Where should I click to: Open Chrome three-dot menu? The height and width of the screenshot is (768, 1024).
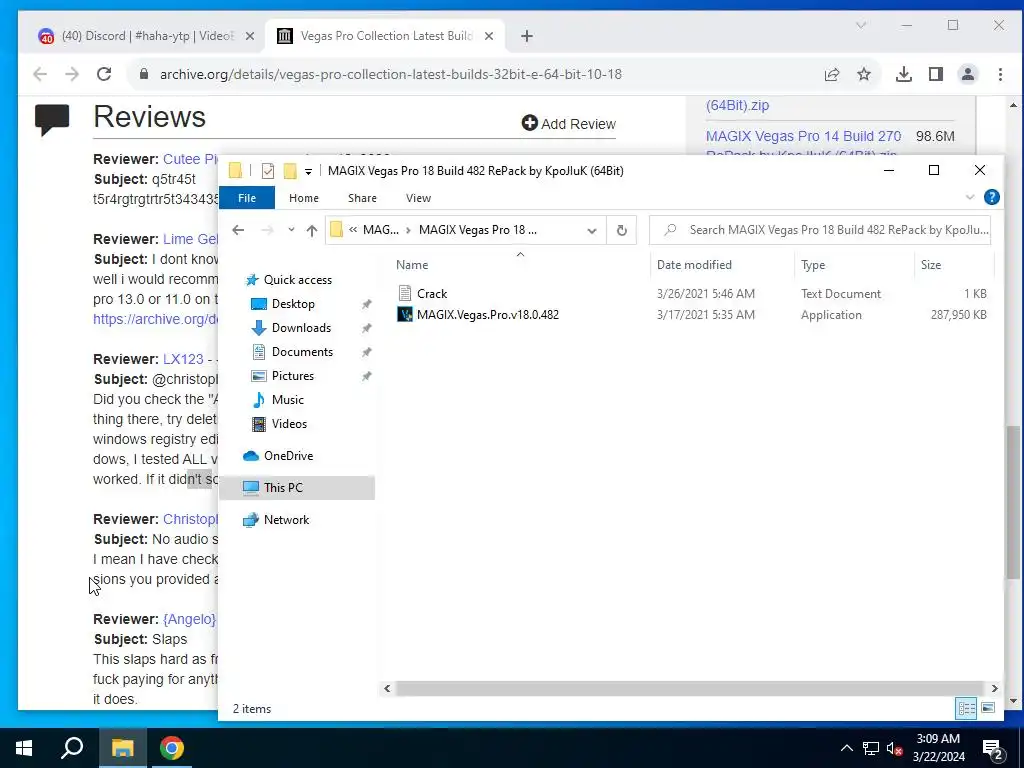pyautogui.click(x=1000, y=74)
